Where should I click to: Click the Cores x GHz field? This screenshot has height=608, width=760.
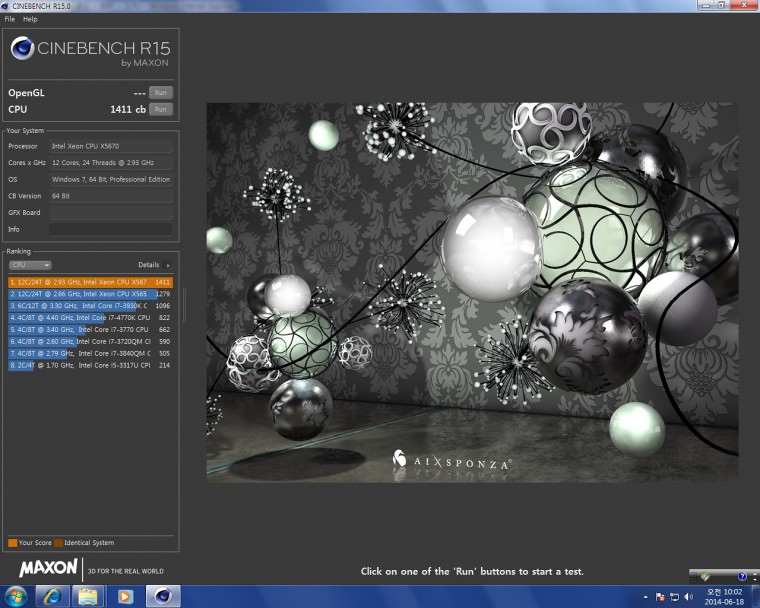(x=111, y=163)
